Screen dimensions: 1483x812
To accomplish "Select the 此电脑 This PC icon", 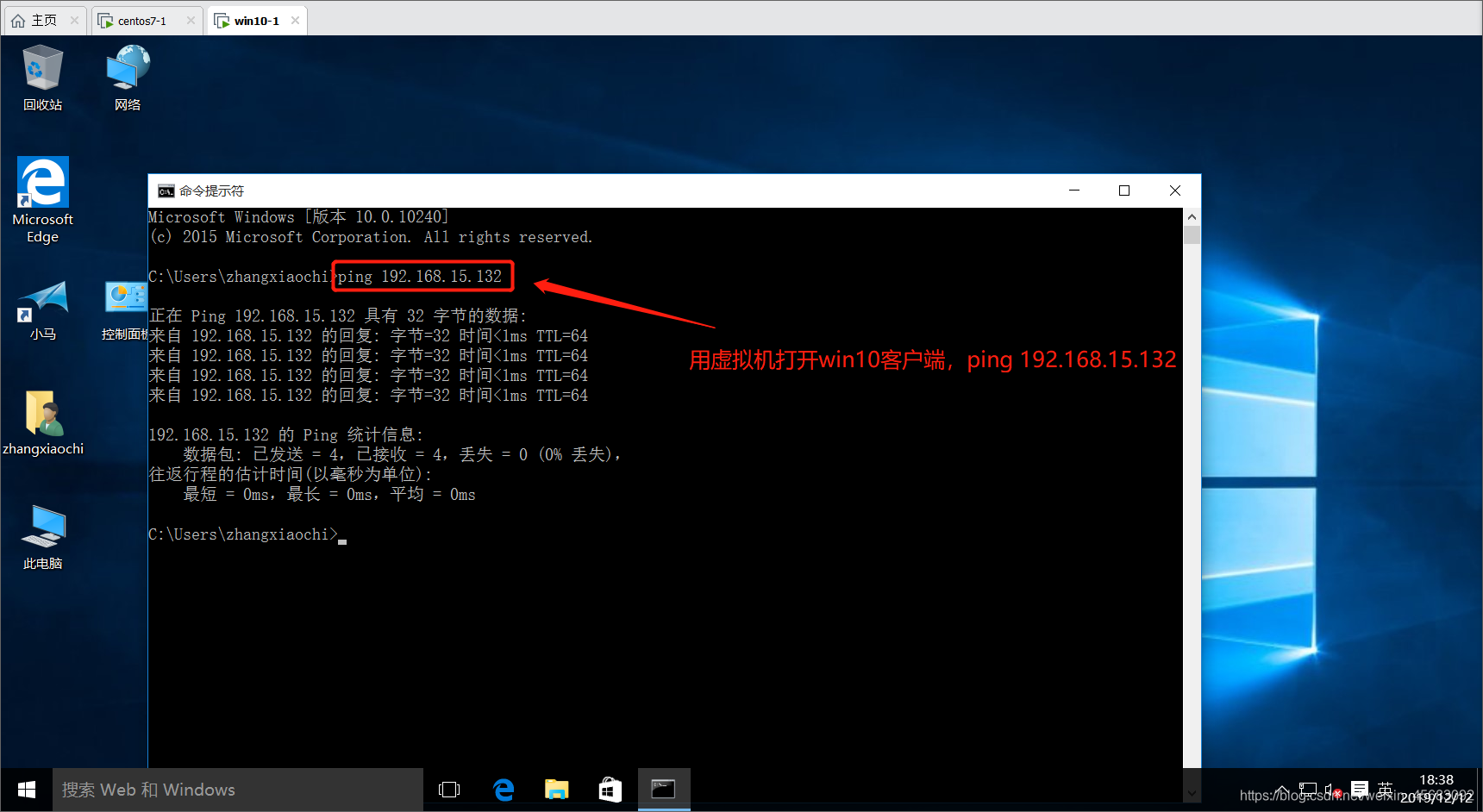I will click(x=42, y=537).
